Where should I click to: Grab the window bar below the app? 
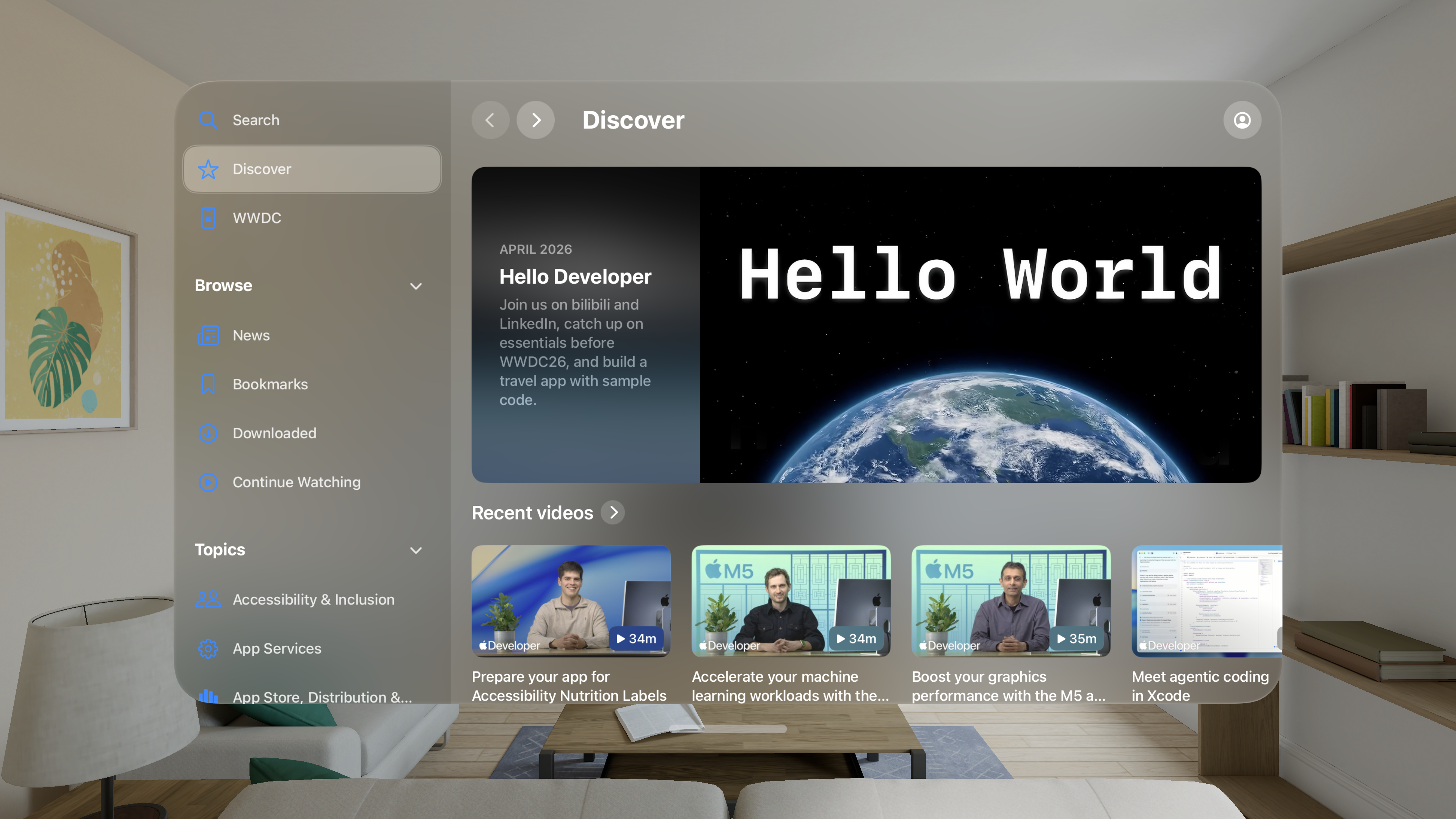728,729
